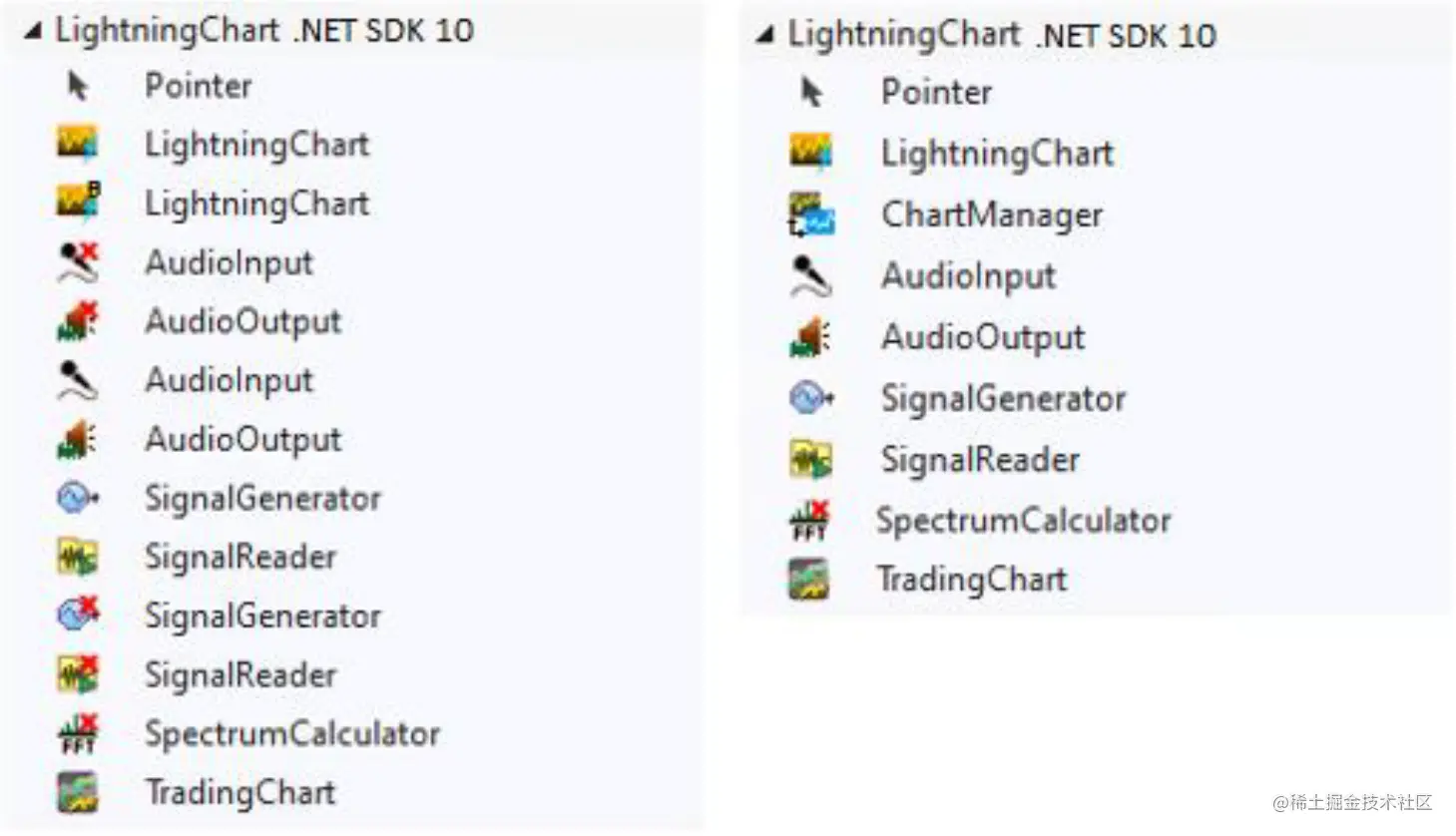Viewport: 1456px width, 836px height.
Task: Click the red-crossed AudioOutput speaker icon
Action: tap(78, 321)
